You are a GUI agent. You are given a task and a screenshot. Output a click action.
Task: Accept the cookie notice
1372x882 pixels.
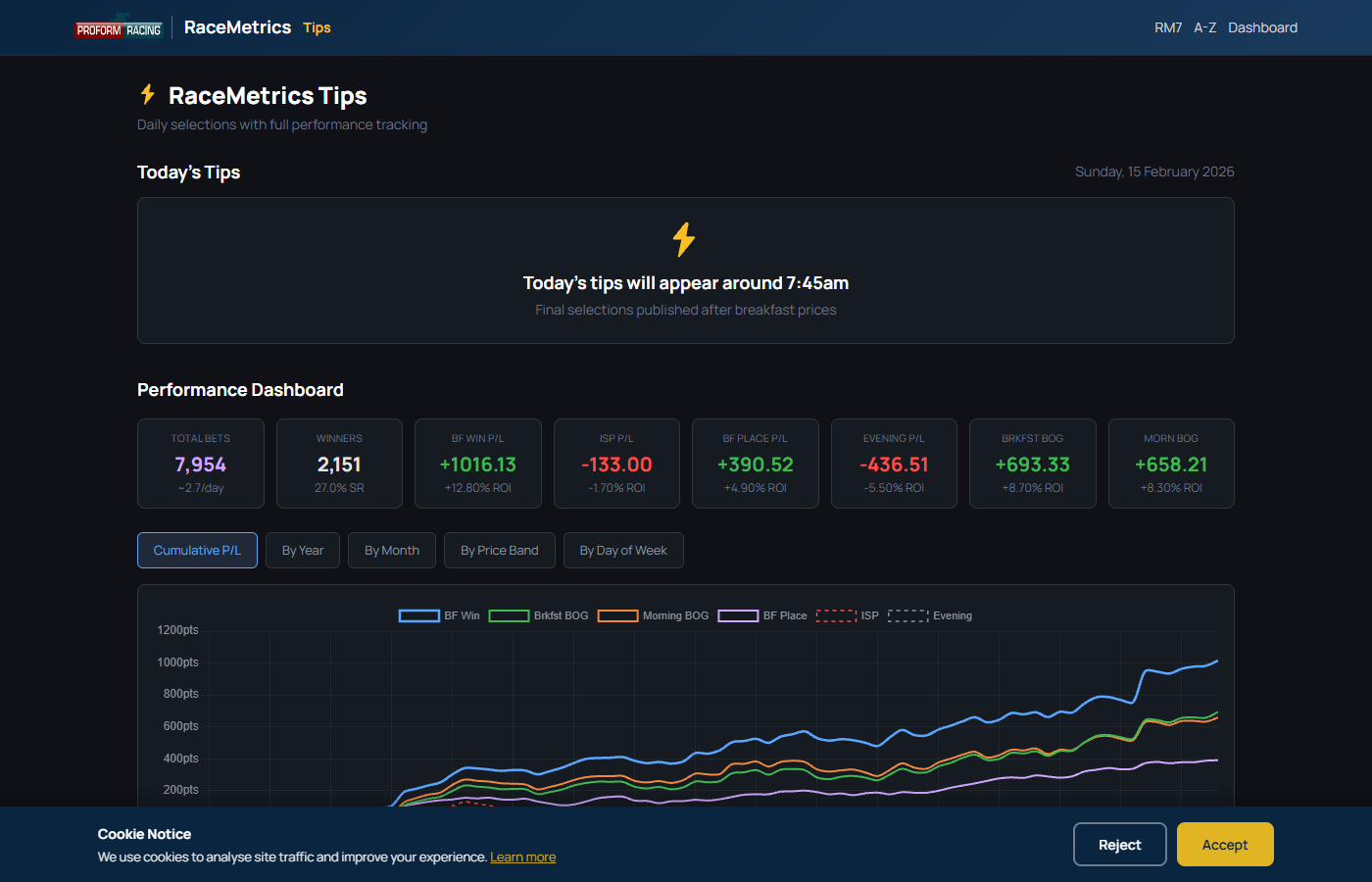click(x=1224, y=844)
